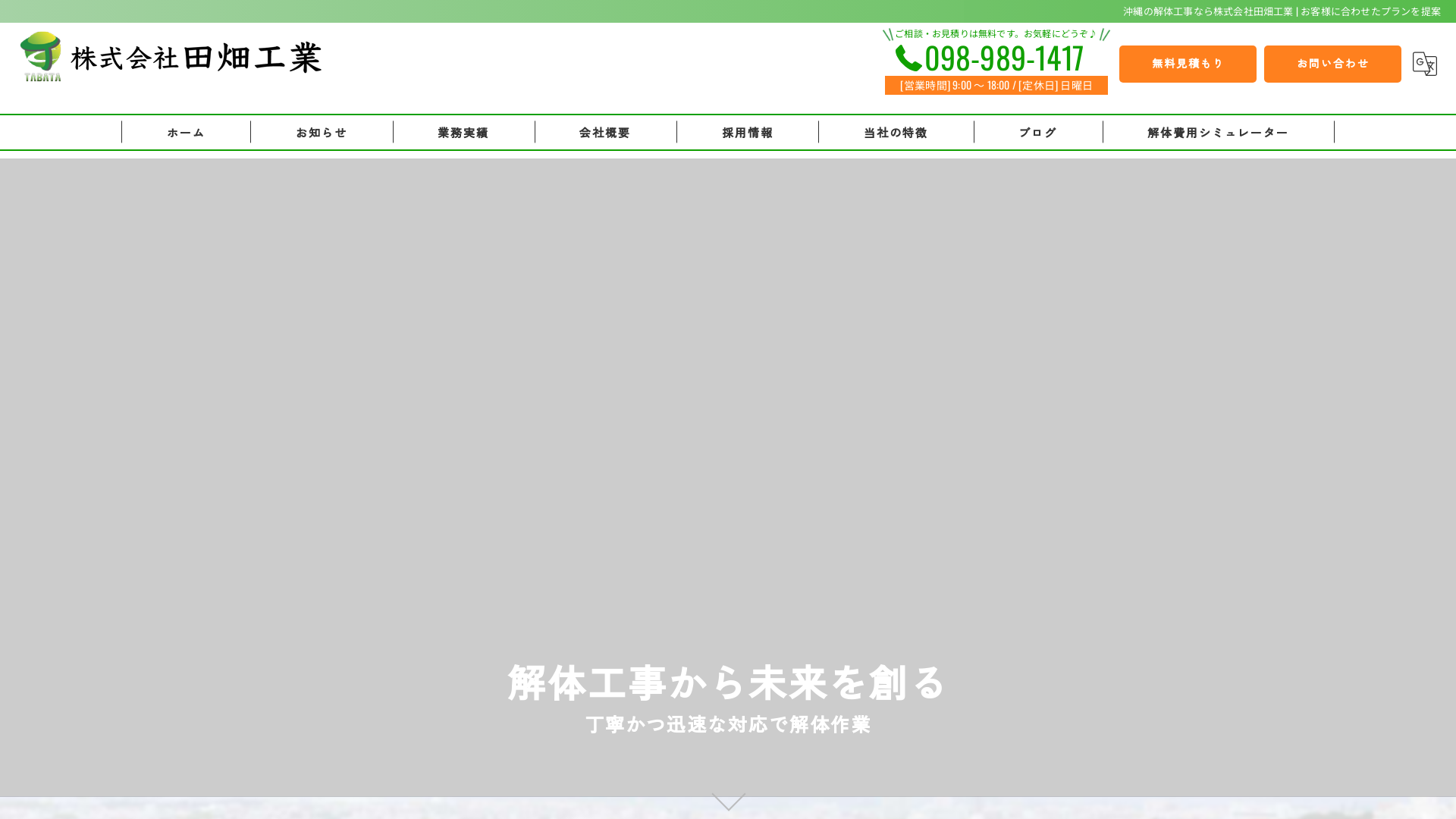Click the green phone icon
The image size is (1456, 819).
tap(908, 56)
